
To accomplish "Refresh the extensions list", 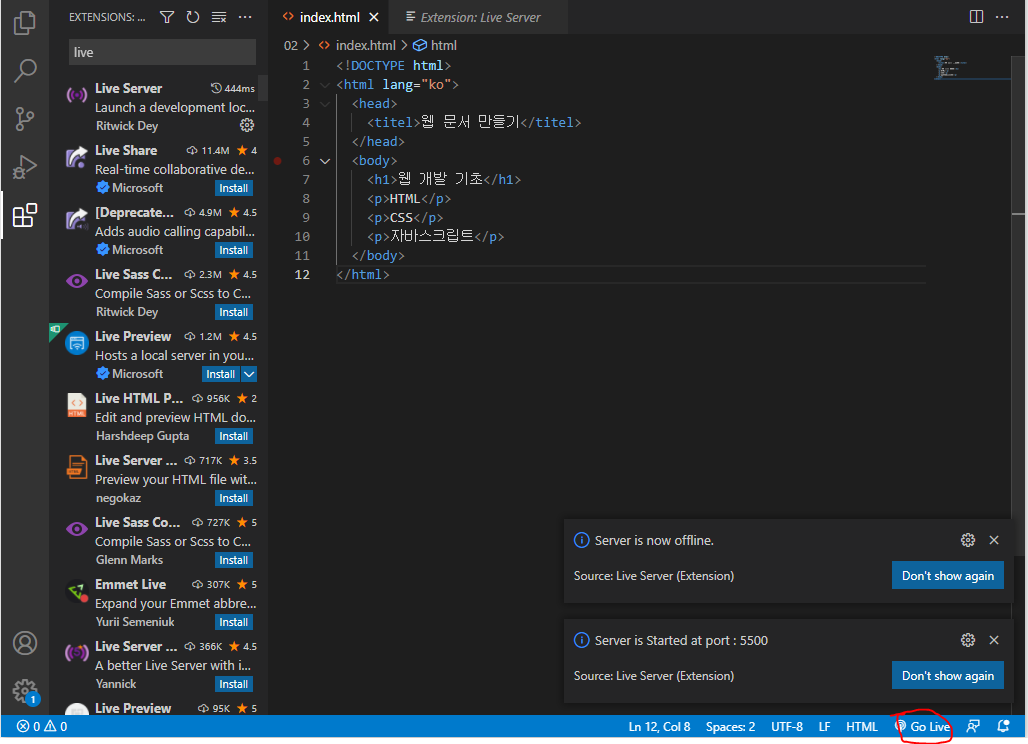I will coord(193,17).
